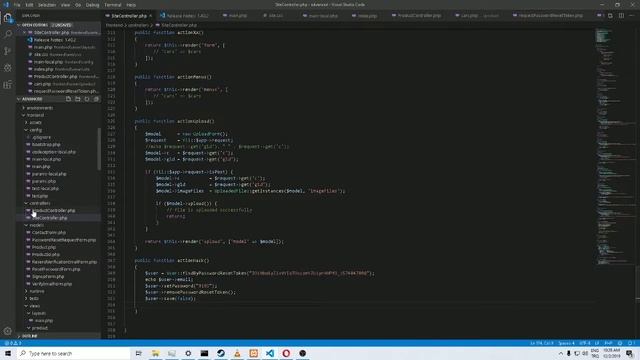Click the feedback smiley in status bar
The height and width of the screenshot is (360, 640).
[x=620, y=343]
